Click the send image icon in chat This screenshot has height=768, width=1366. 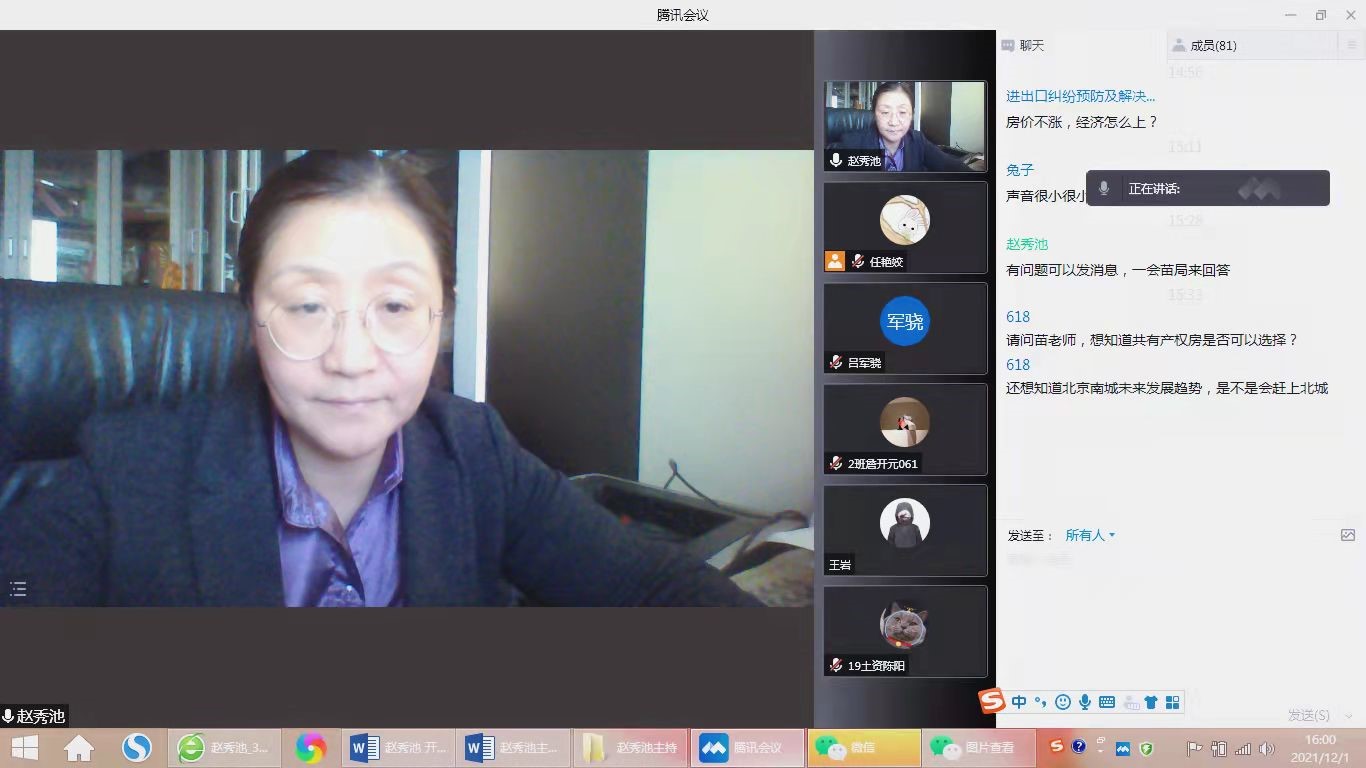(1347, 535)
